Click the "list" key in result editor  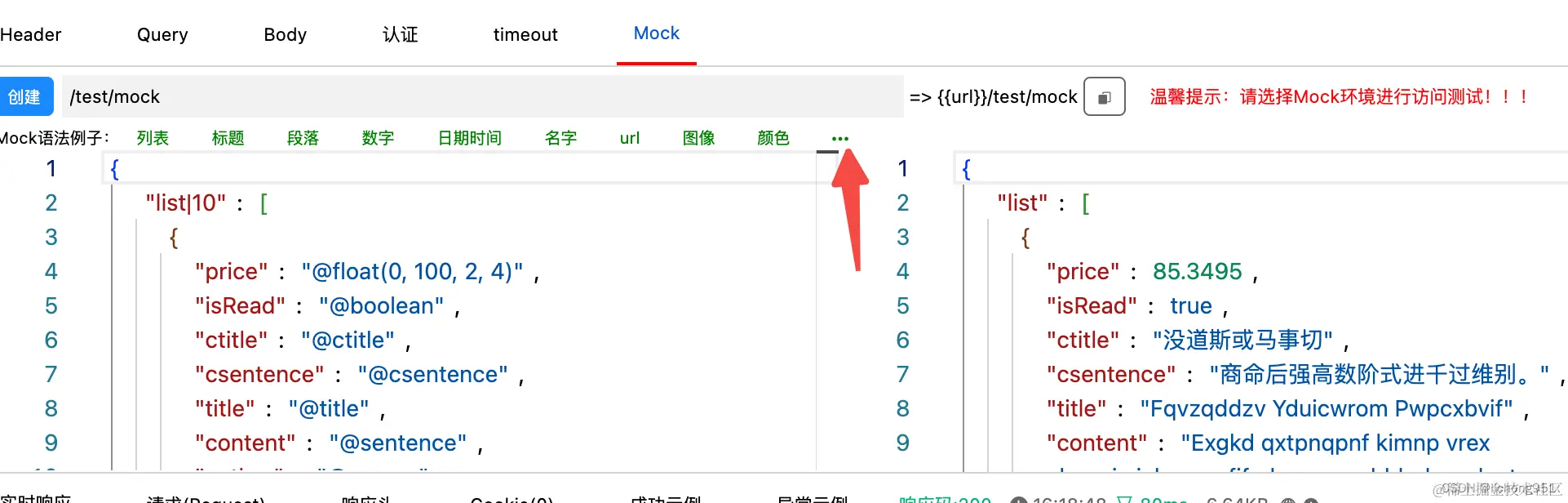(x=1022, y=203)
